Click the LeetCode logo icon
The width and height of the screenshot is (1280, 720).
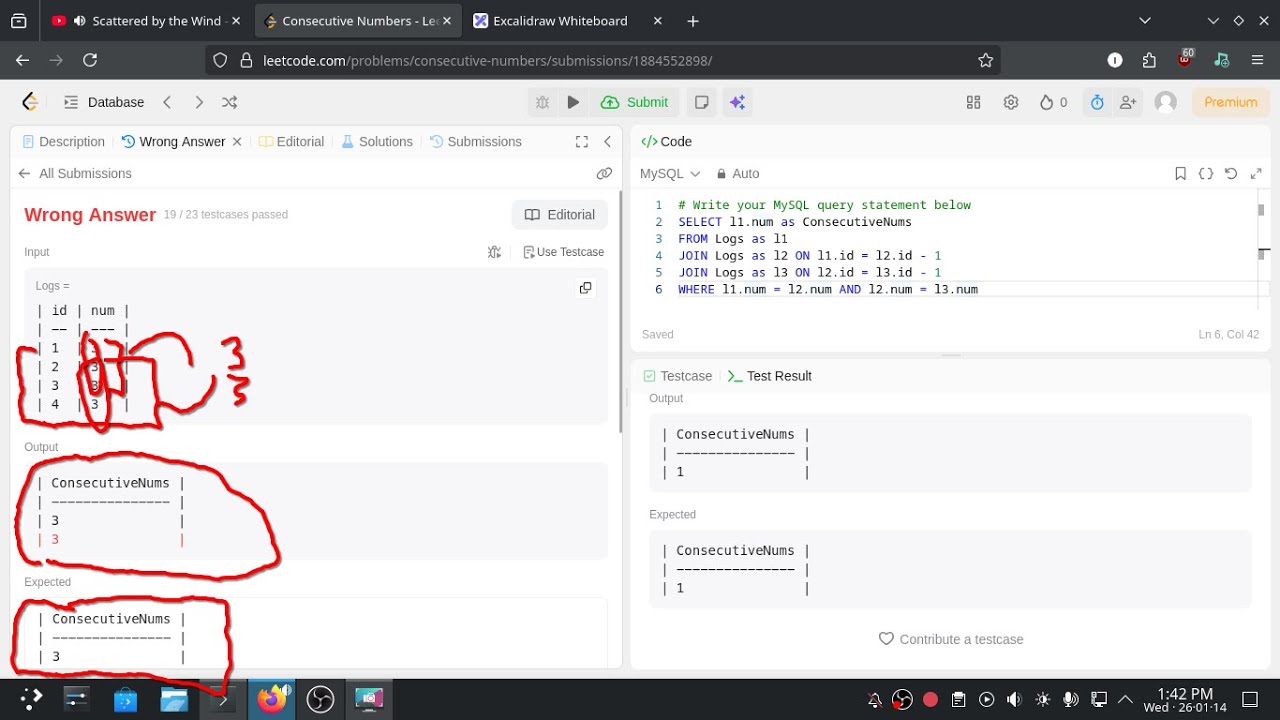click(30, 102)
